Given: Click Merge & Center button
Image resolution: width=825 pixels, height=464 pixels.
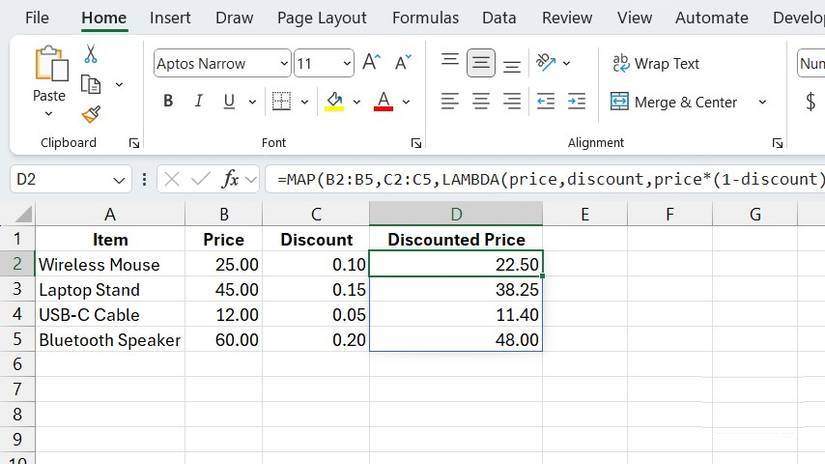Looking at the screenshot, I should [x=673, y=102].
